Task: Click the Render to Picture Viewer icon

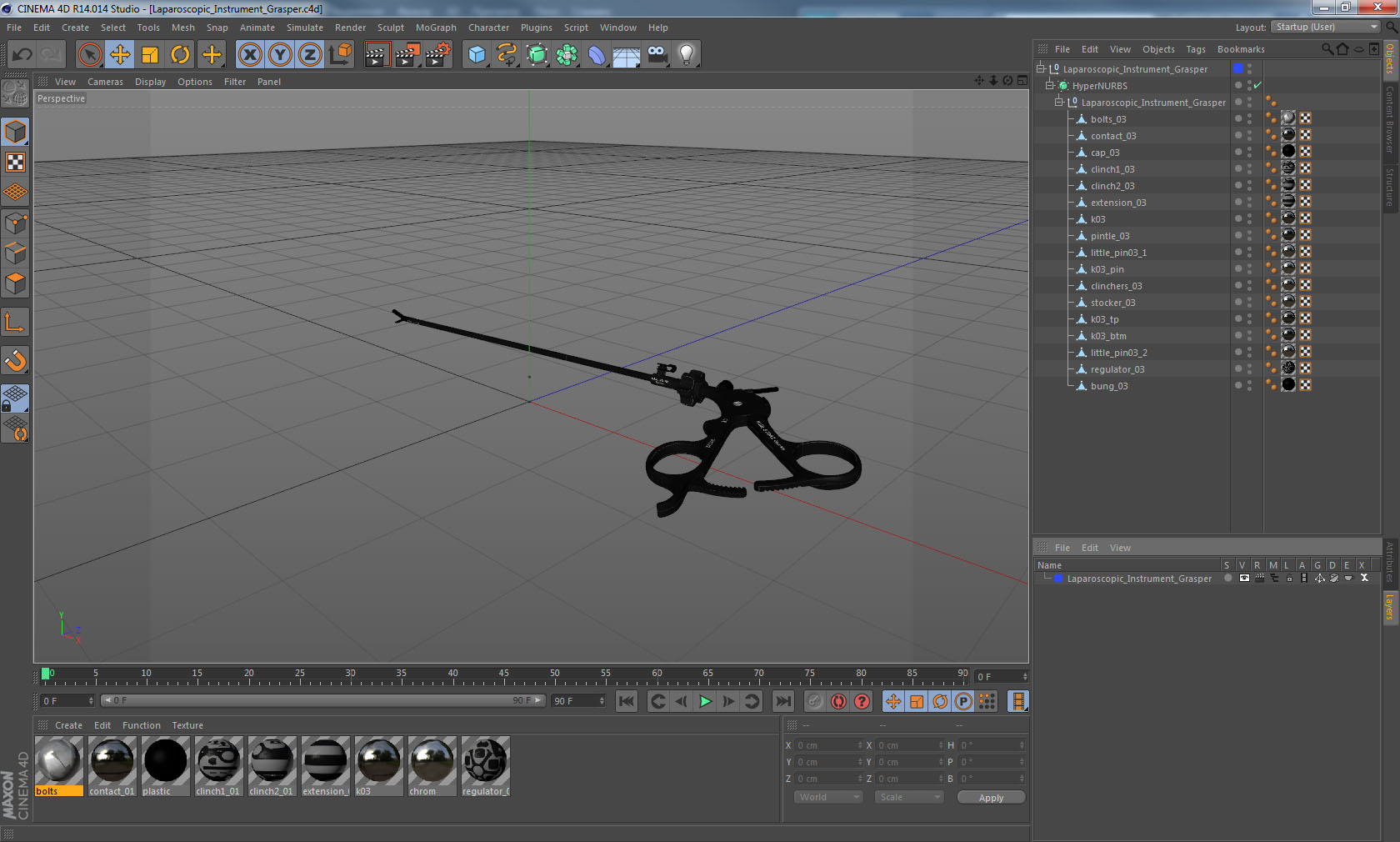Action: (x=407, y=55)
